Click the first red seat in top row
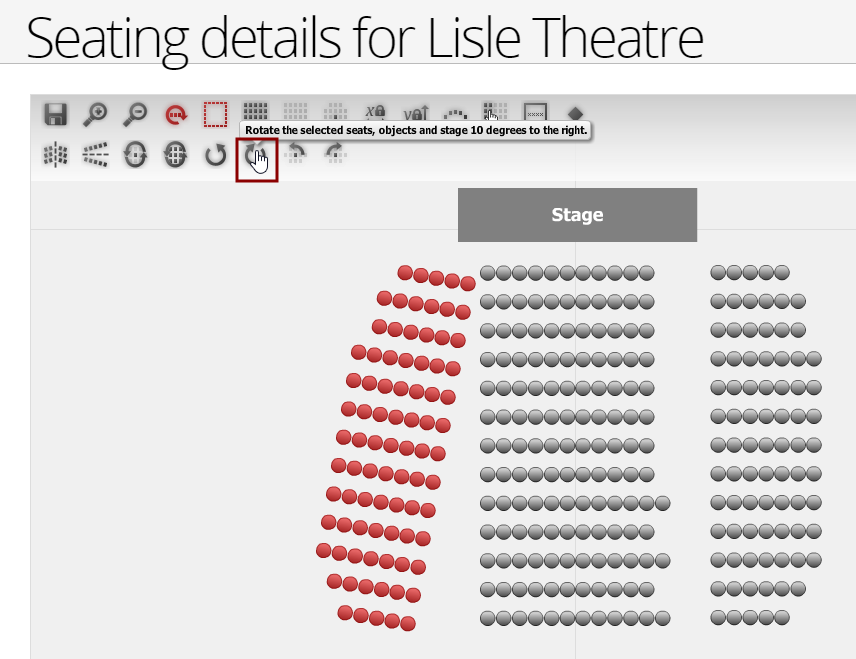 pyautogui.click(x=405, y=273)
